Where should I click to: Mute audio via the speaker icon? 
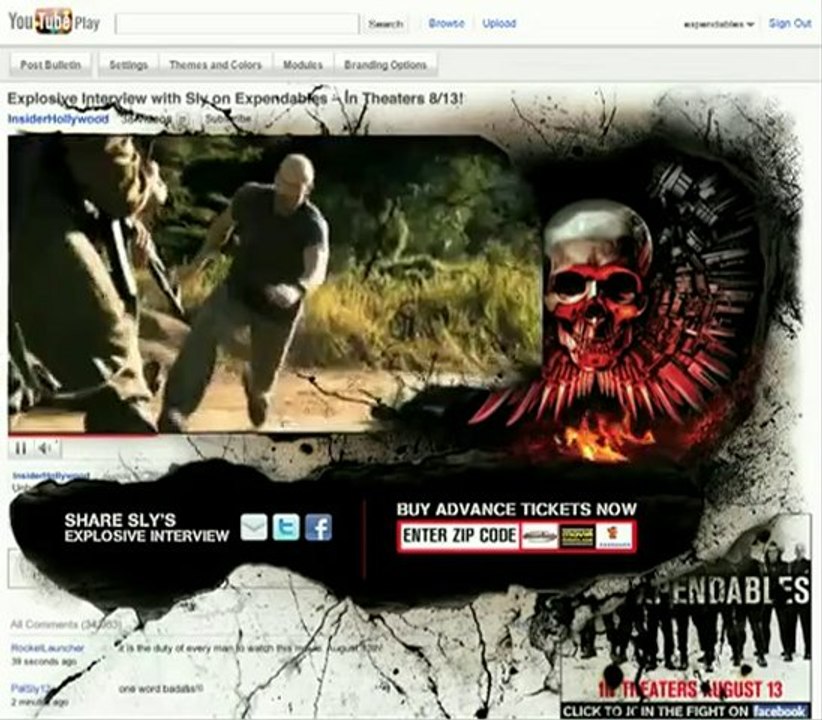pyautogui.click(x=46, y=448)
